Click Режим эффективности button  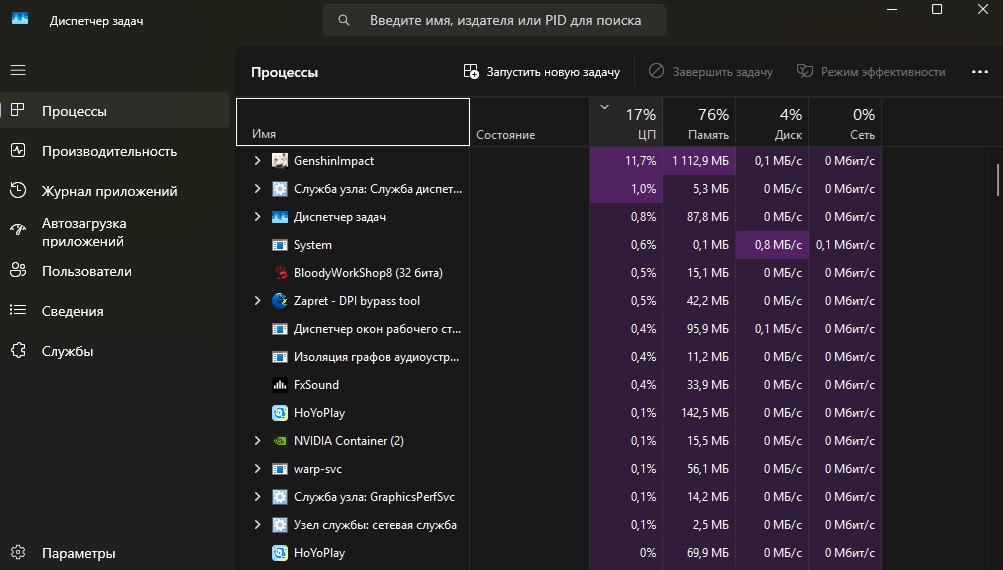pyautogui.click(x=871, y=72)
